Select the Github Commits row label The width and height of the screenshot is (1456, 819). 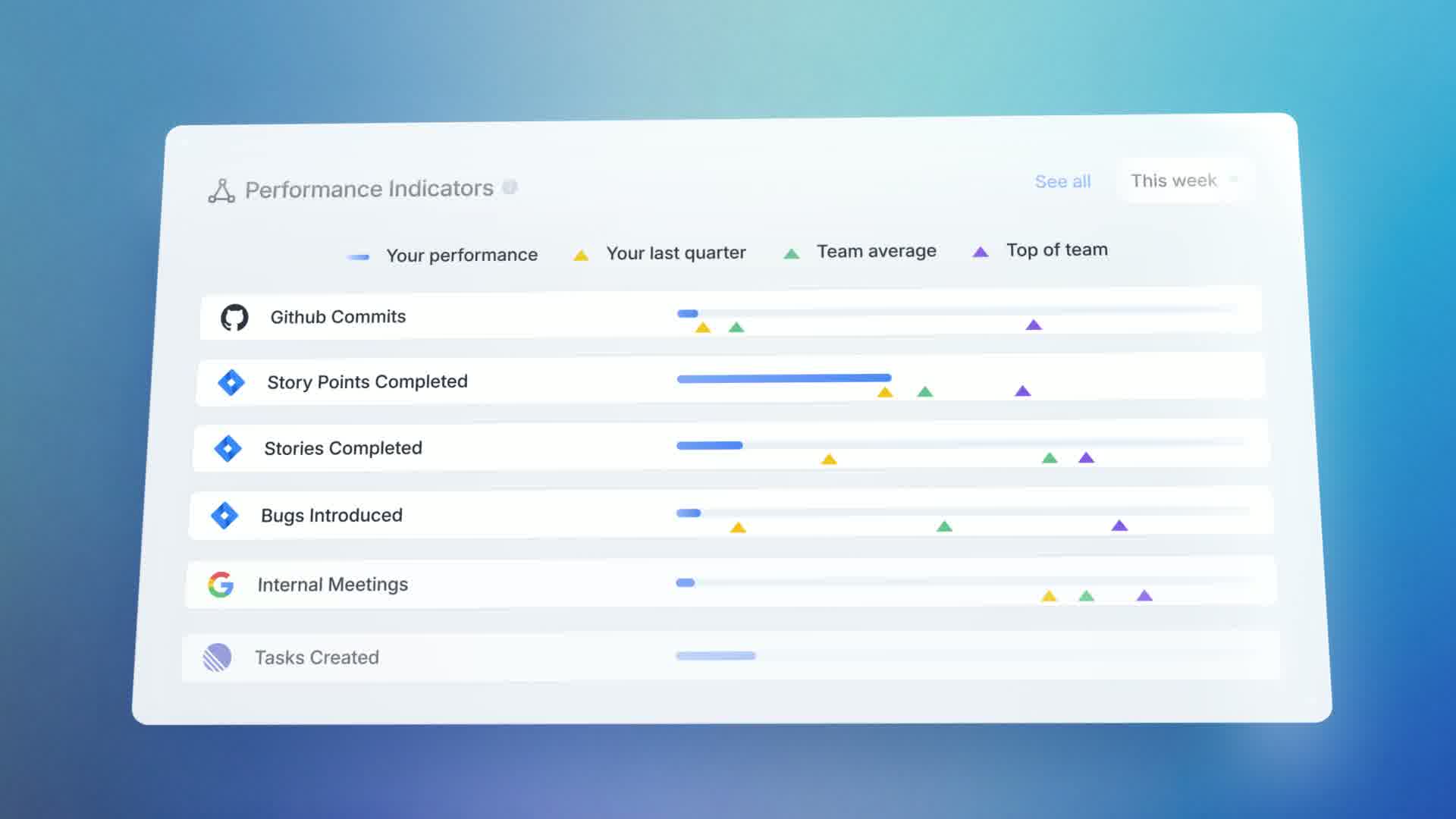point(338,317)
